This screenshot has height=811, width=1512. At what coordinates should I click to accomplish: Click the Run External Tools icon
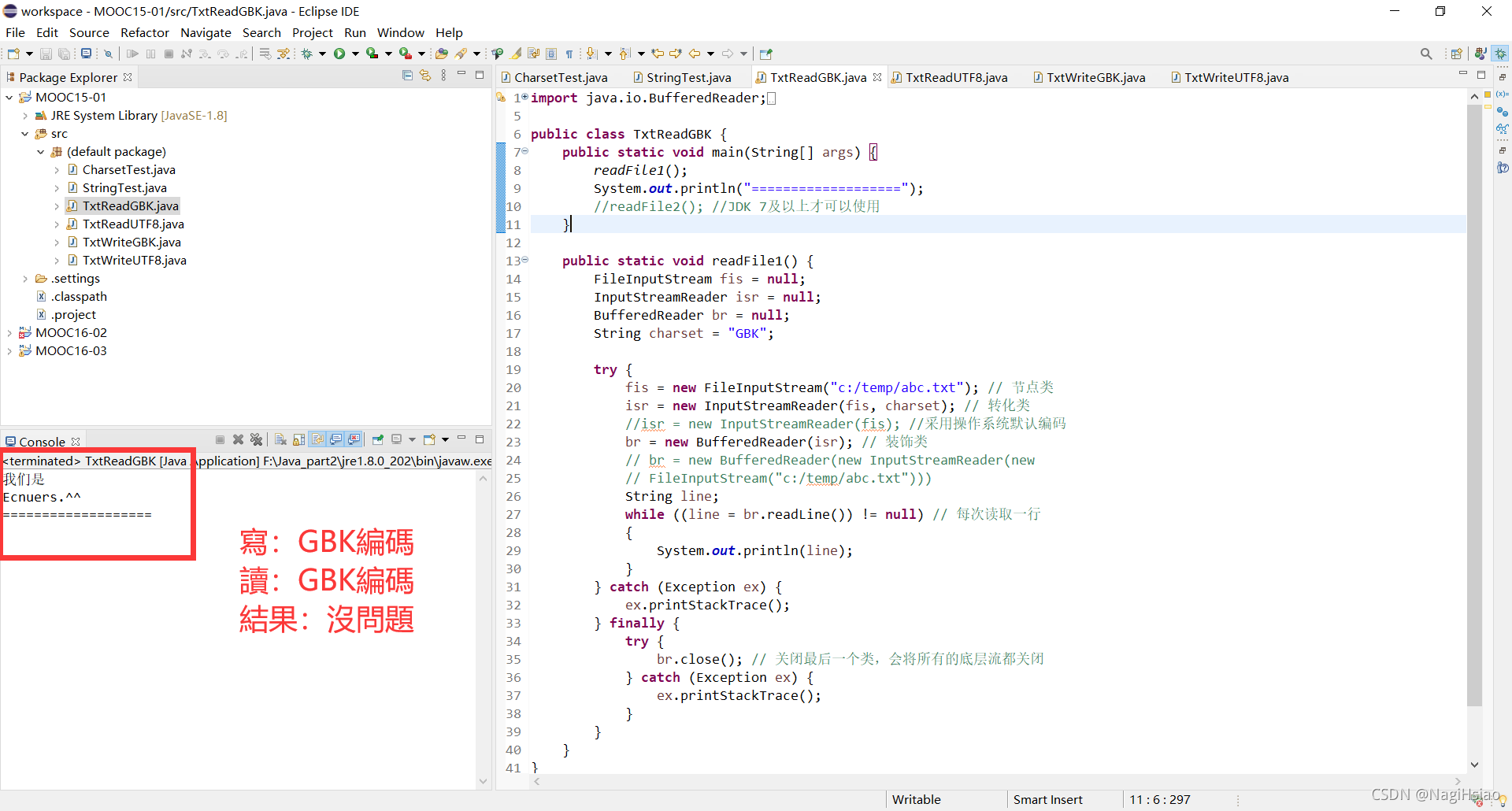(406, 54)
